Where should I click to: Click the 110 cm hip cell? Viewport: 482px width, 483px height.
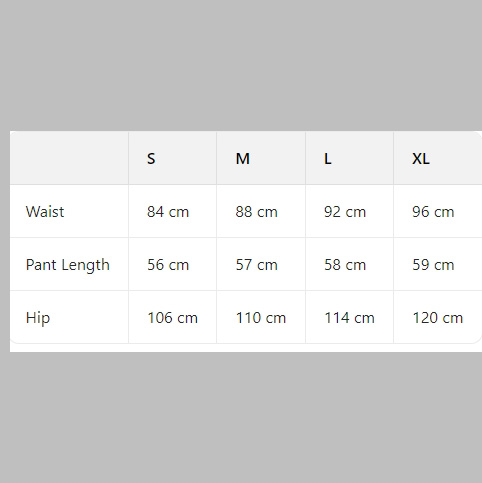point(261,317)
